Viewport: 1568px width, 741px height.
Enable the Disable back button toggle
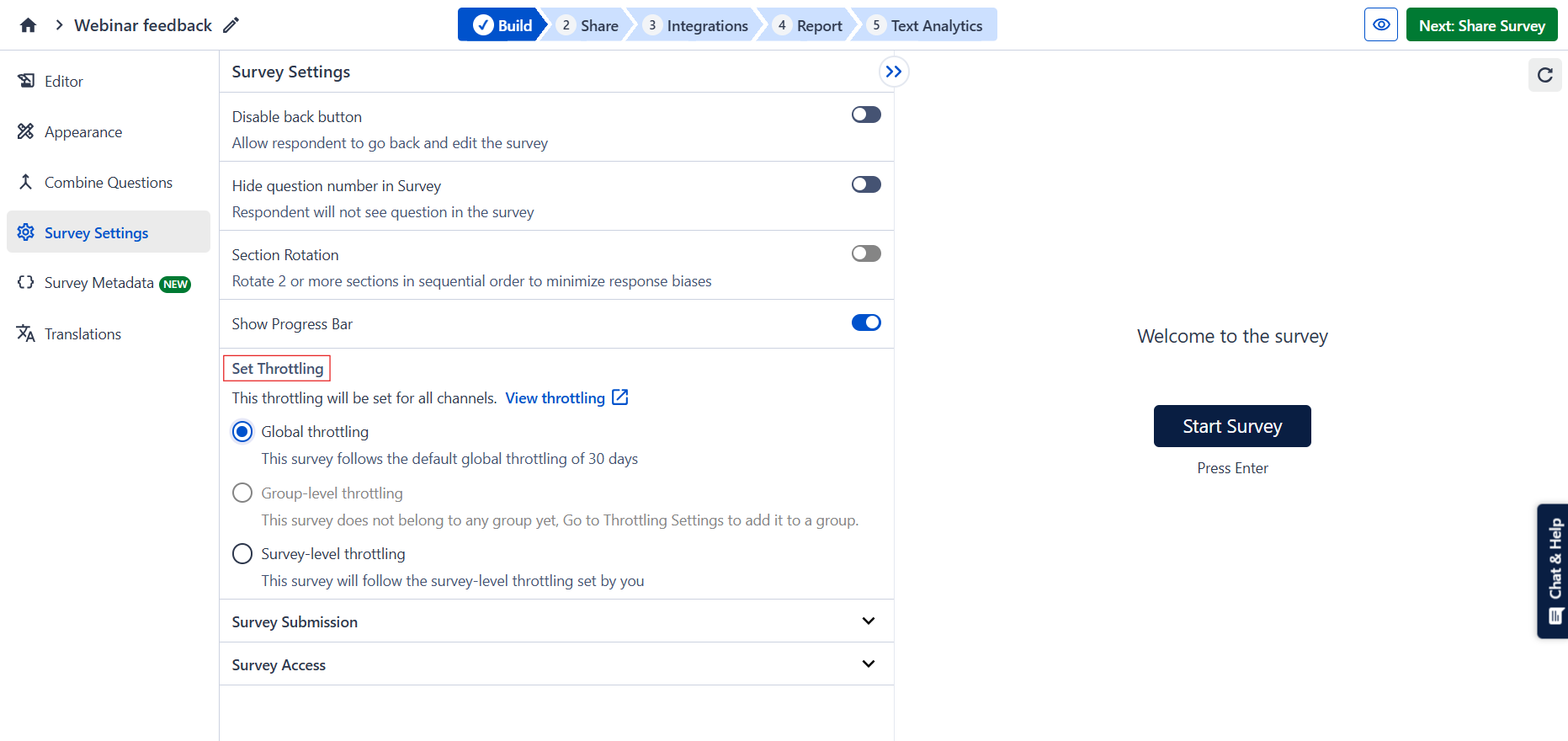click(x=865, y=115)
